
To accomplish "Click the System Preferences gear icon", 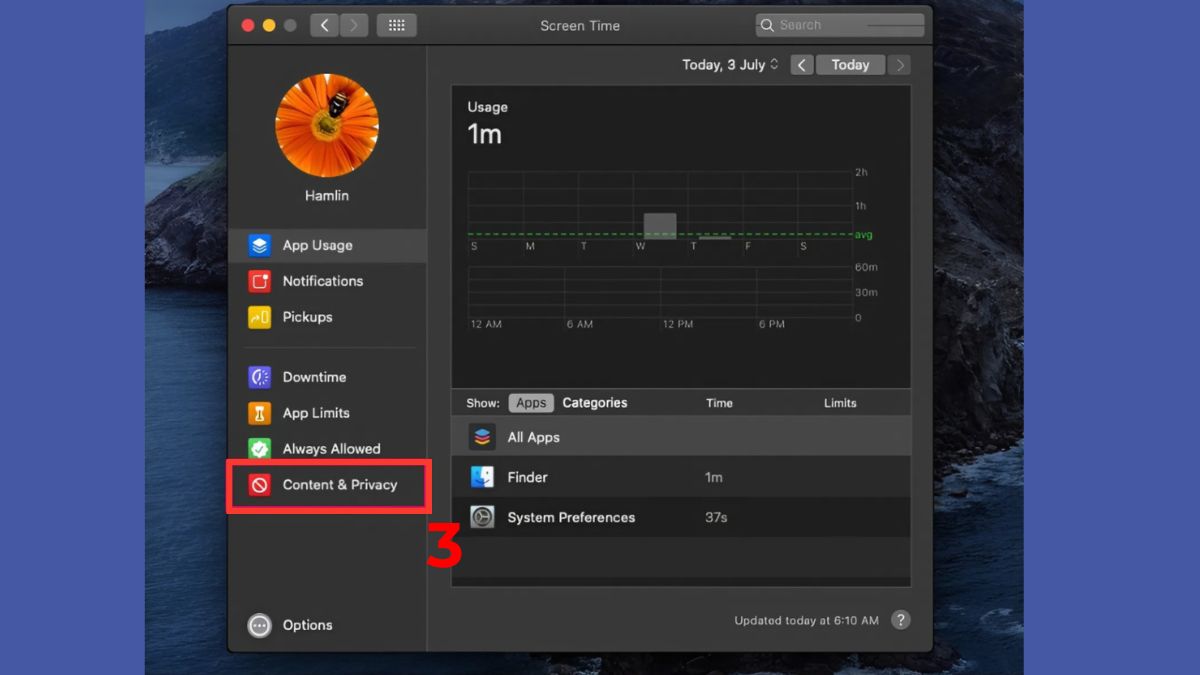I will [482, 517].
